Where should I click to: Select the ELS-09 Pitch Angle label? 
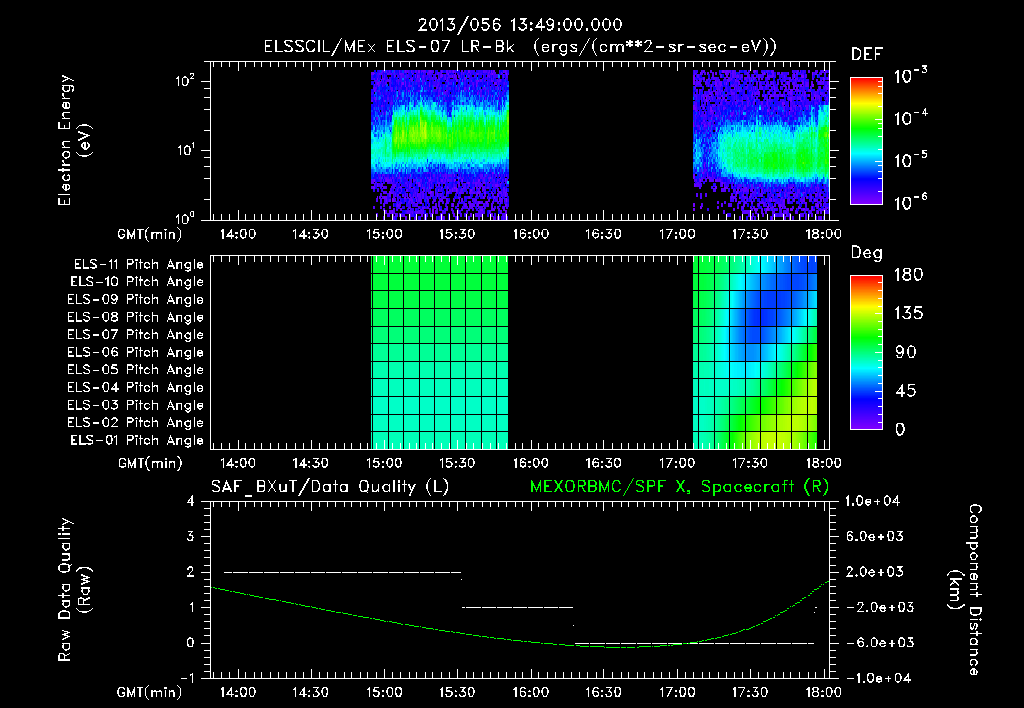click(135, 300)
